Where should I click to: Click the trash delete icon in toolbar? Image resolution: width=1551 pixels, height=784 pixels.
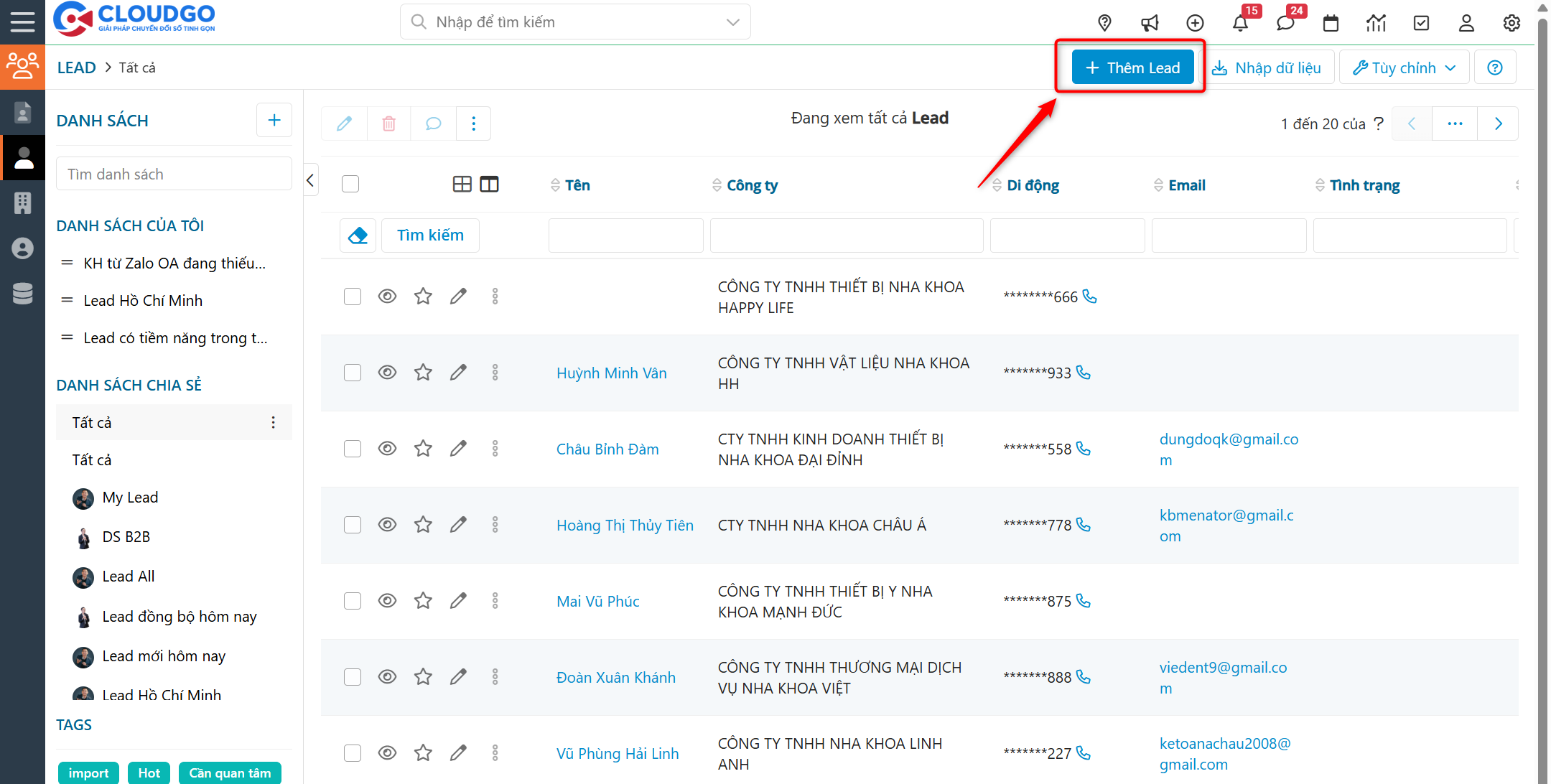(x=388, y=123)
